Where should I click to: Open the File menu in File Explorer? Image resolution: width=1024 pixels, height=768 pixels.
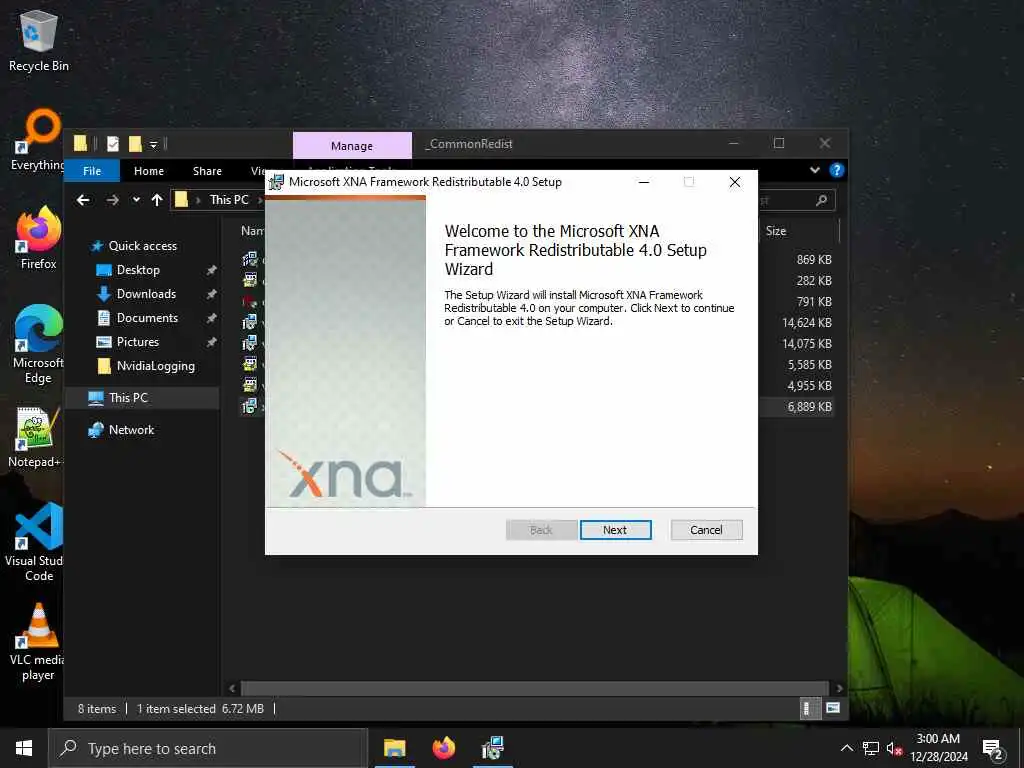click(92, 171)
